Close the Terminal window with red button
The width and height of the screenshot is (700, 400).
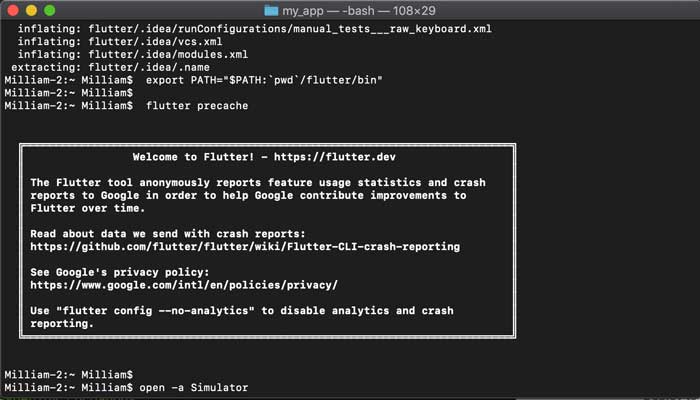(x=13, y=10)
